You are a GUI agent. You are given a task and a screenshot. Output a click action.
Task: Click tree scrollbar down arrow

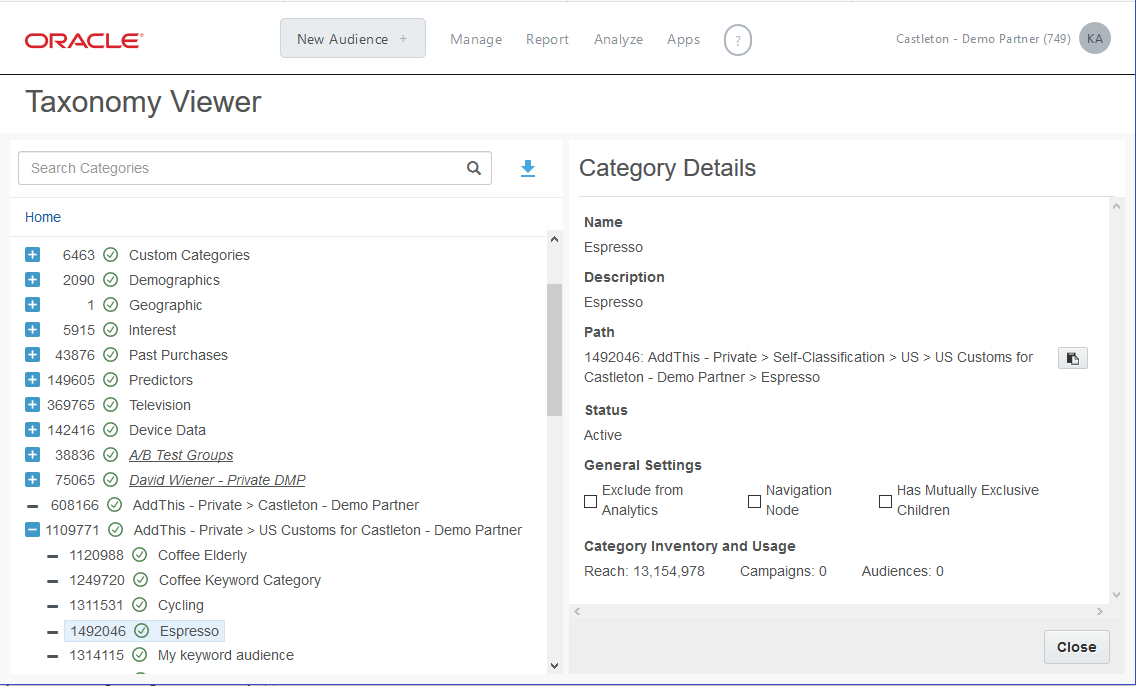coord(554,666)
